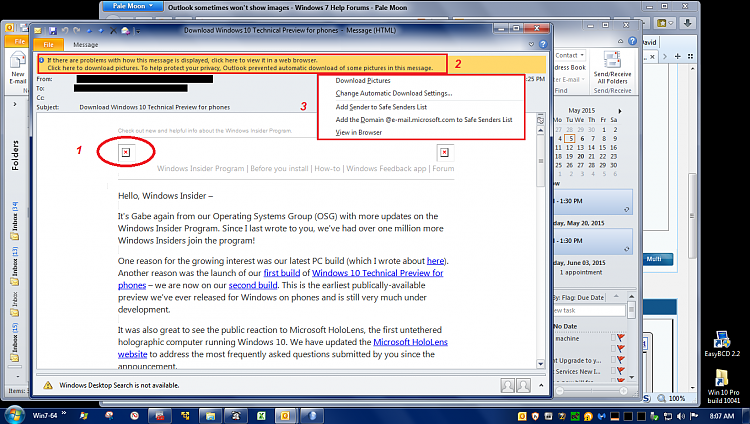Minimize the Outlook main window ribbon
This screenshot has height=424, width=750.
(x=620, y=41)
